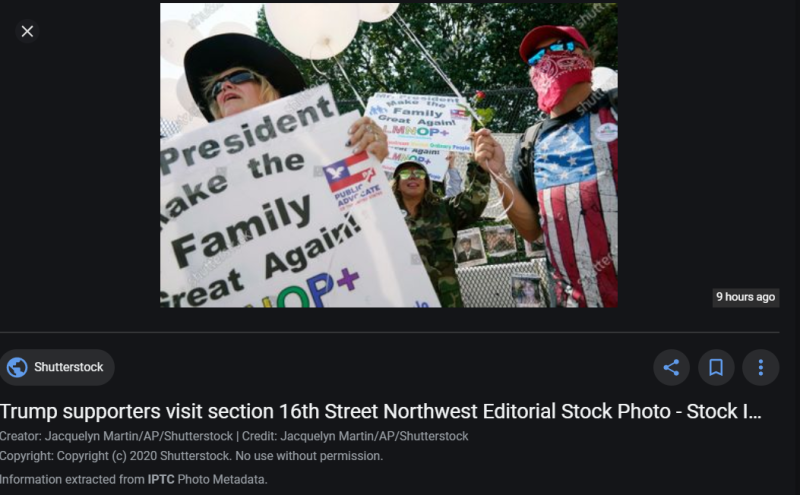Open the main protest photo preview
The height and width of the screenshot is (495, 800).
[389, 155]
